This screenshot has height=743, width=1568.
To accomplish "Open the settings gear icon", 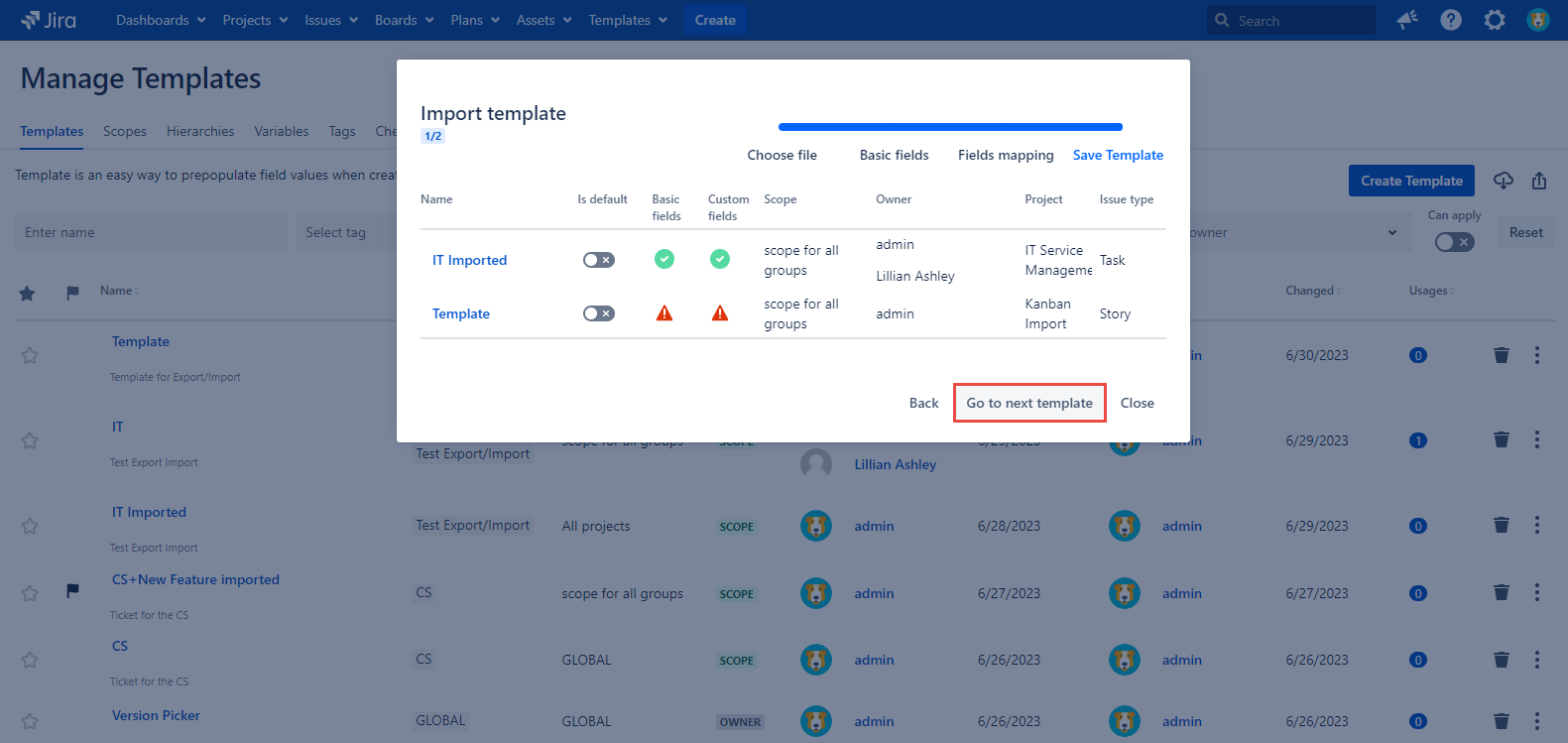I will click(x=1494, y=20).
